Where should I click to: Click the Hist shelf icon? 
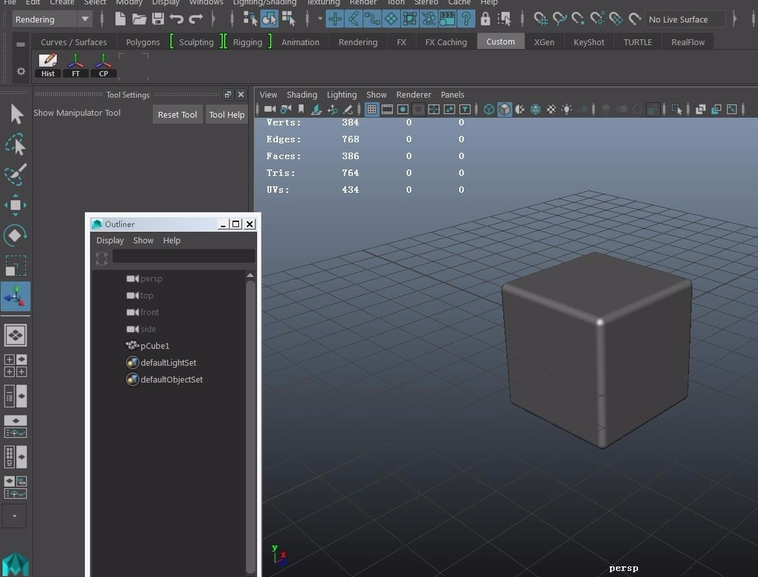pos(47,65)
